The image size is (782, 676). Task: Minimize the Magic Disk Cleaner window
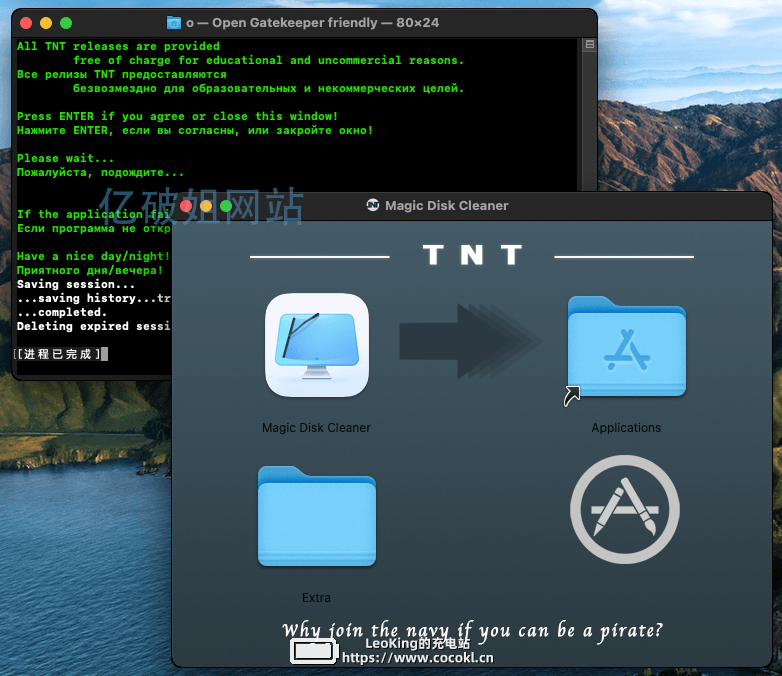click(206, 206)
